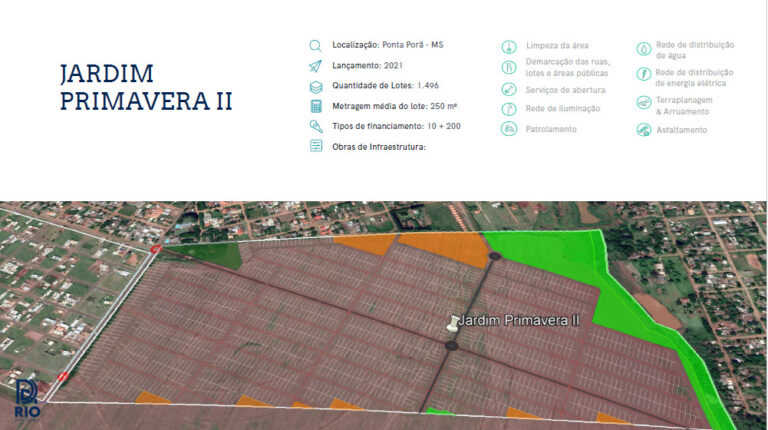
Task: Click the Serviços de abertura icon
Action: (509, 90)
